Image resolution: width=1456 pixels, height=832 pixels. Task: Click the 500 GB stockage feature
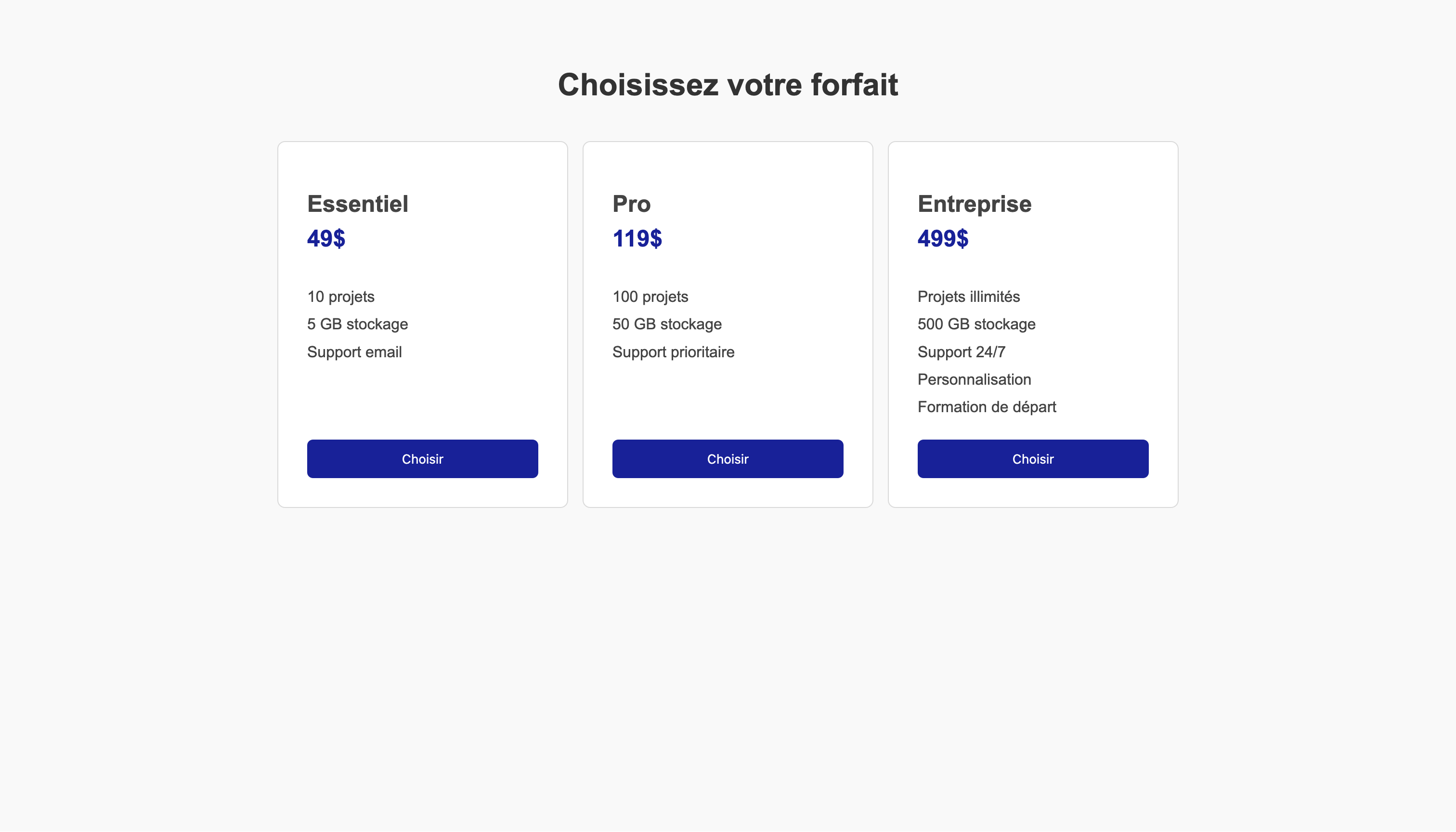[x=976, y=324]
